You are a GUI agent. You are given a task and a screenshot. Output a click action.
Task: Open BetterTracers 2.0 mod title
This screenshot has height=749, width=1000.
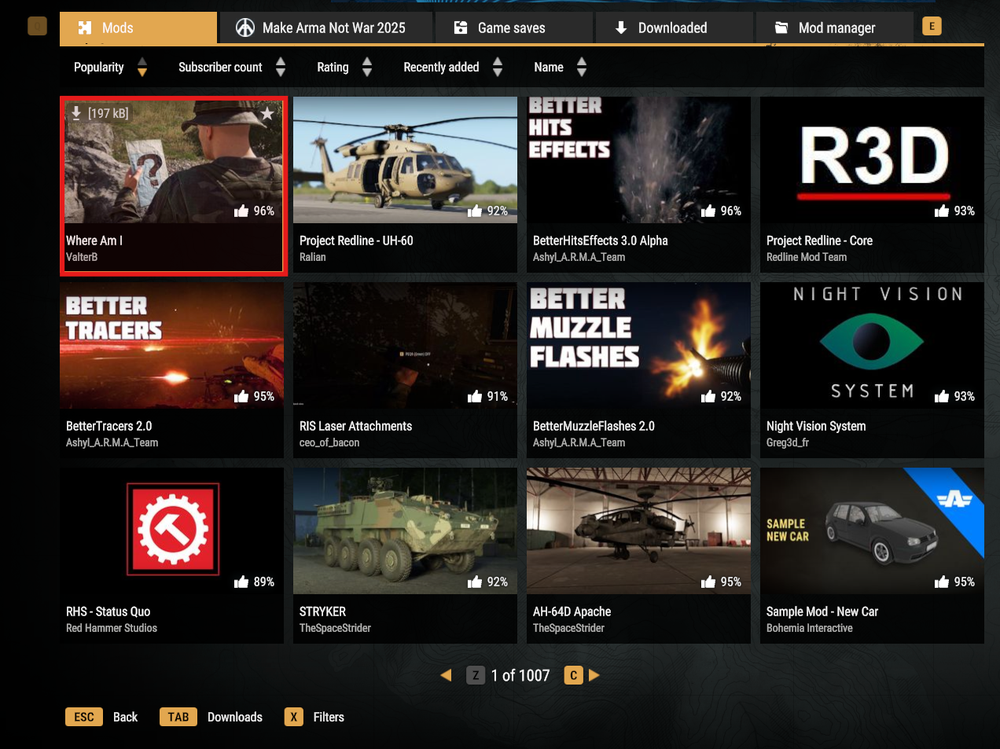[109, 426]
